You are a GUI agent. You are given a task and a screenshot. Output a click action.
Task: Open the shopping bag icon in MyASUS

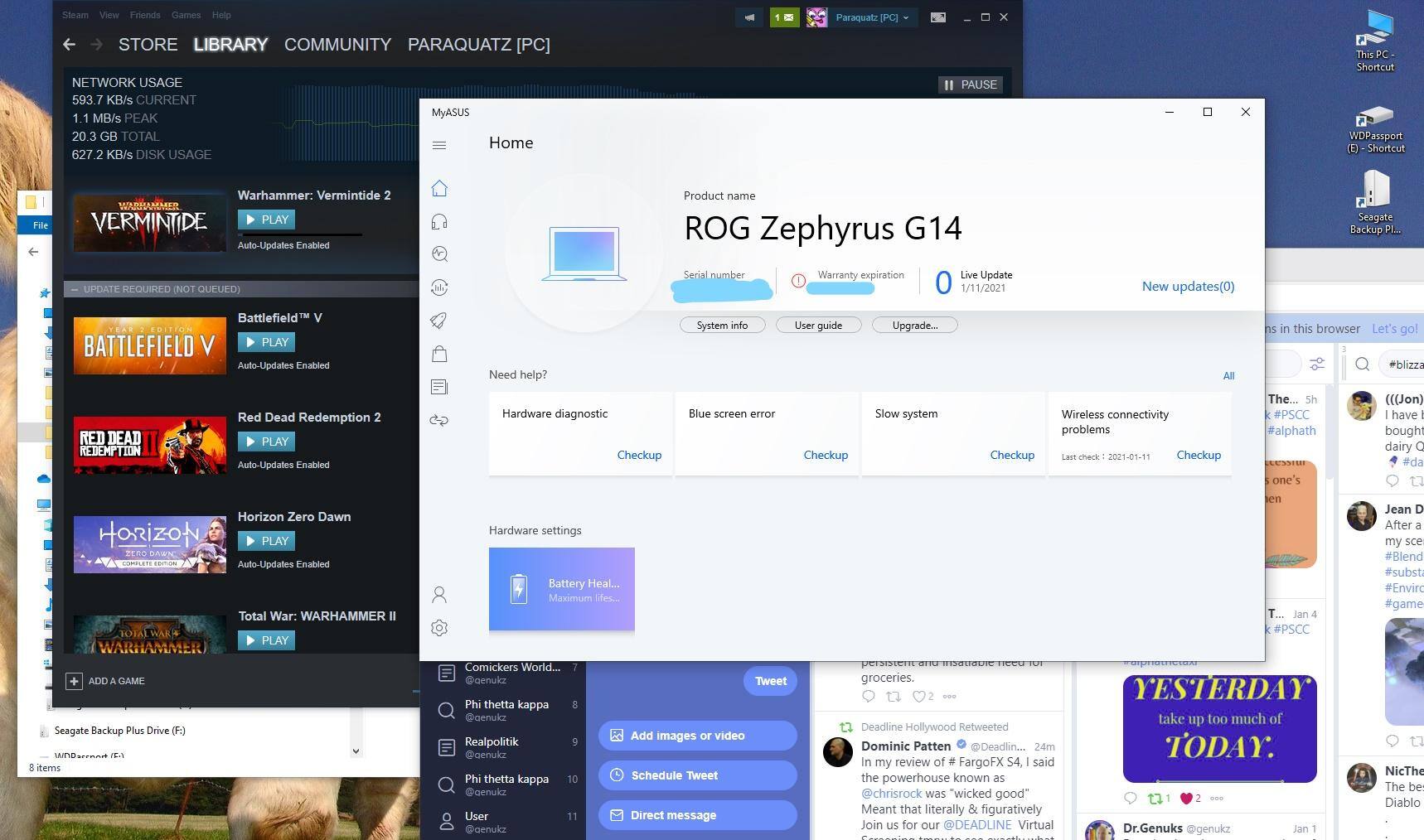click(439, 355)
